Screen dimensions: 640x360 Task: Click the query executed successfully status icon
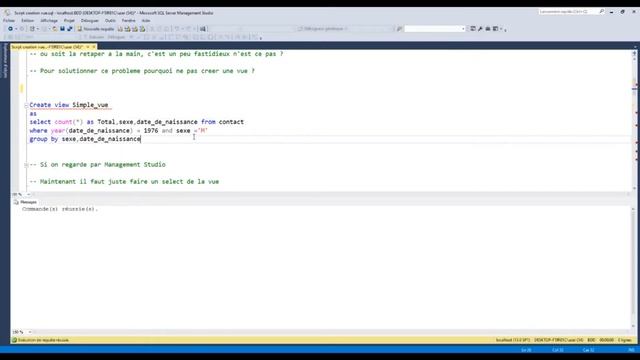point(15,340)
